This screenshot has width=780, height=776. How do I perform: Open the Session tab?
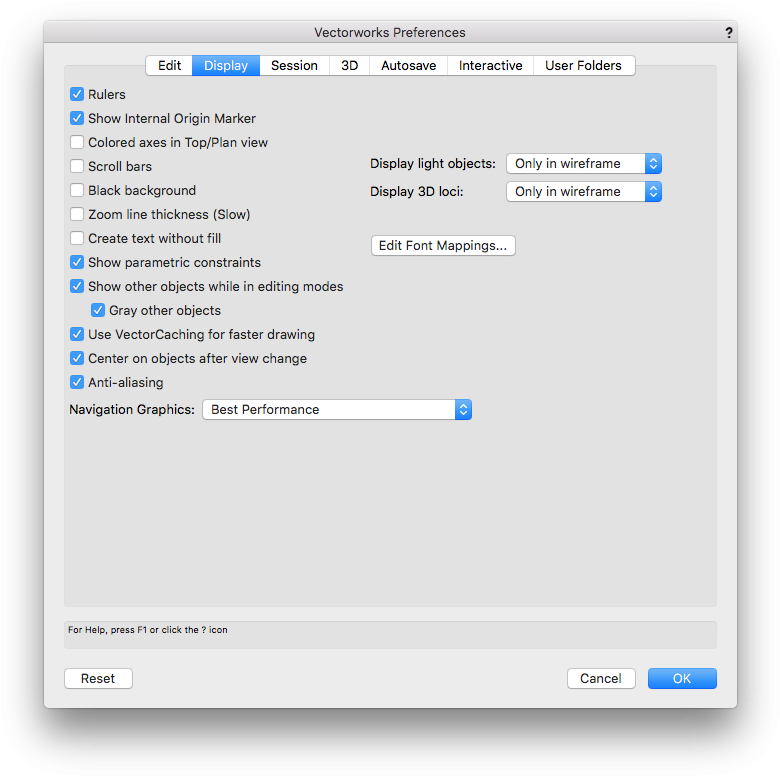click(x=294, y=66)
